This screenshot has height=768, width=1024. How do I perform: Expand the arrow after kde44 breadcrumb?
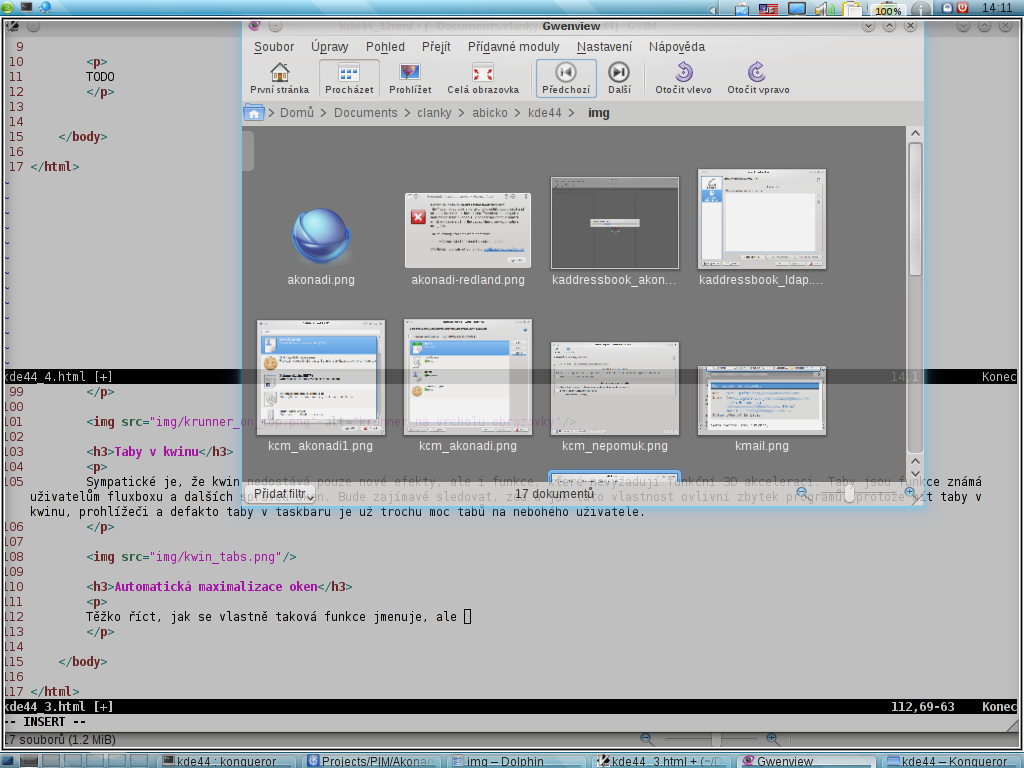pyautogui.click(x=571, y=113)
